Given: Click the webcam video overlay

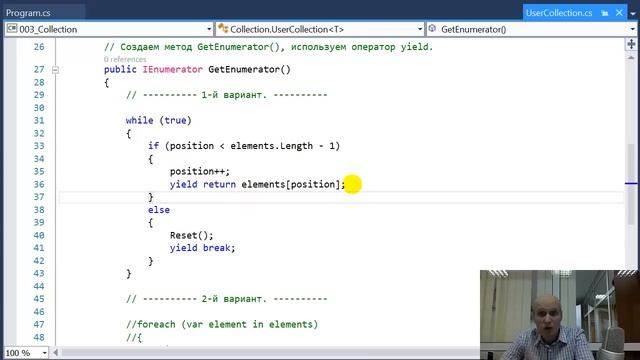Looking at the screenshot, I should click(x=560, y=315).
